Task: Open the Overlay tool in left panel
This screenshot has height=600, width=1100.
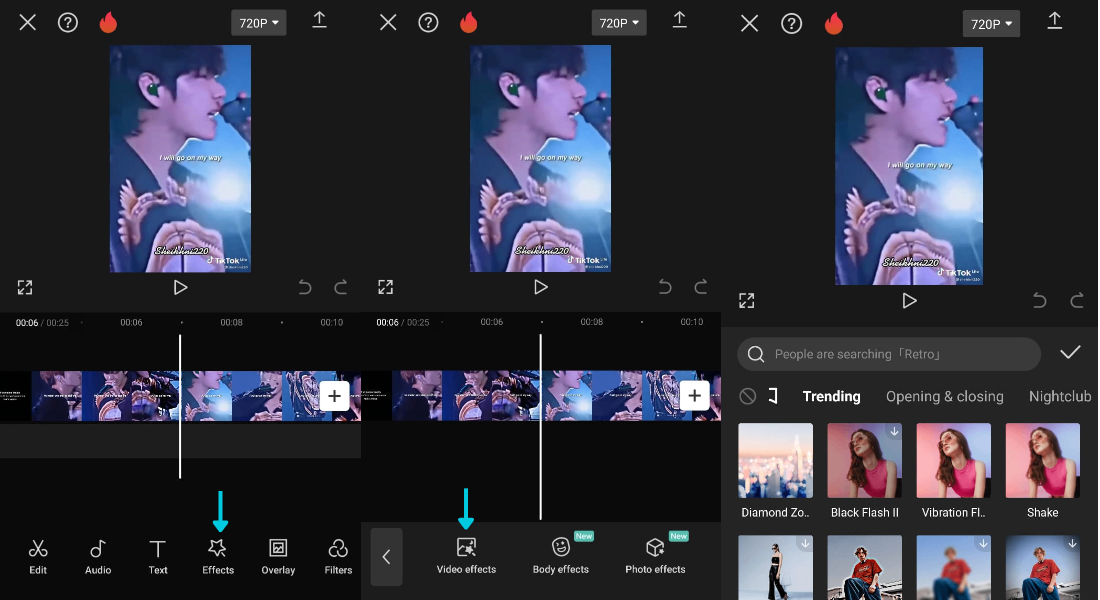Action: [278, 556]
